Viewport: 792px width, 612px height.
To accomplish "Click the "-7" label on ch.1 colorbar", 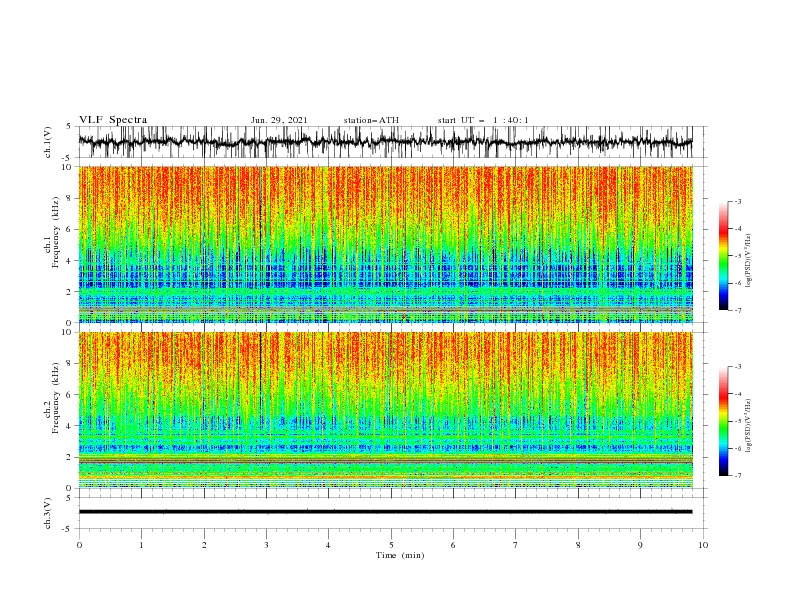I will point(737,310).
